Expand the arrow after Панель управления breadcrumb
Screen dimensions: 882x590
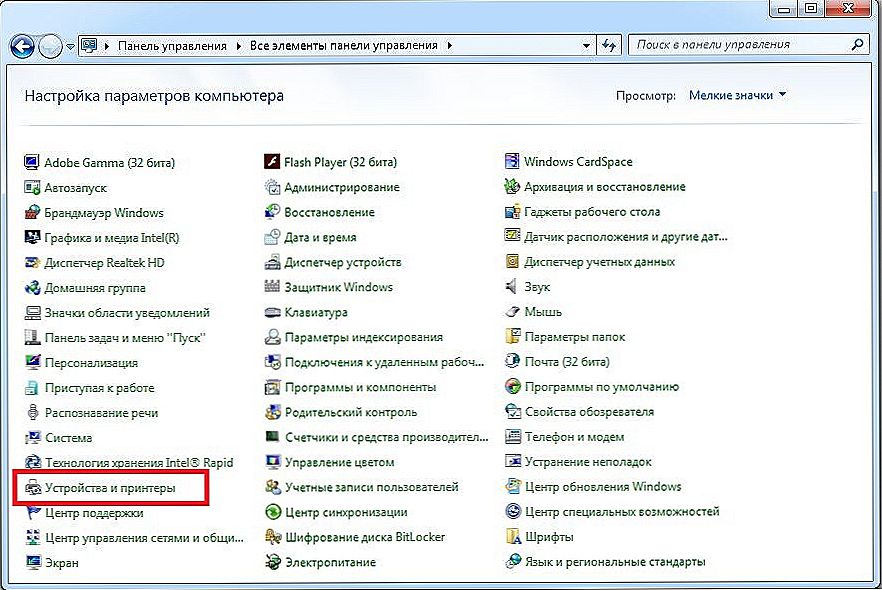coord(238,46)
